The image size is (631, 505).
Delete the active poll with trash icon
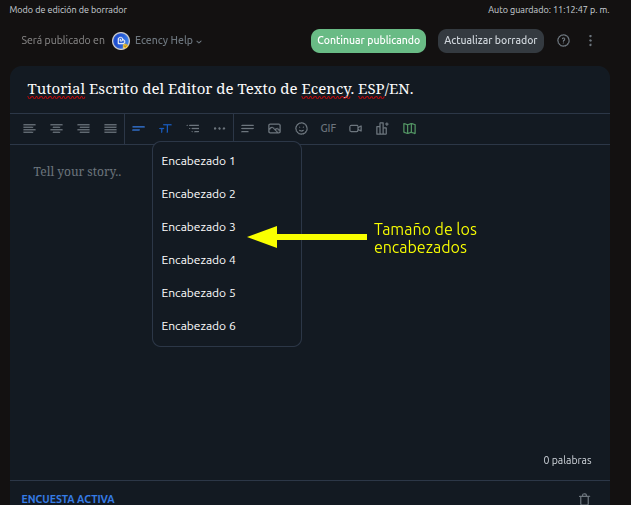[x=584, y=499]
